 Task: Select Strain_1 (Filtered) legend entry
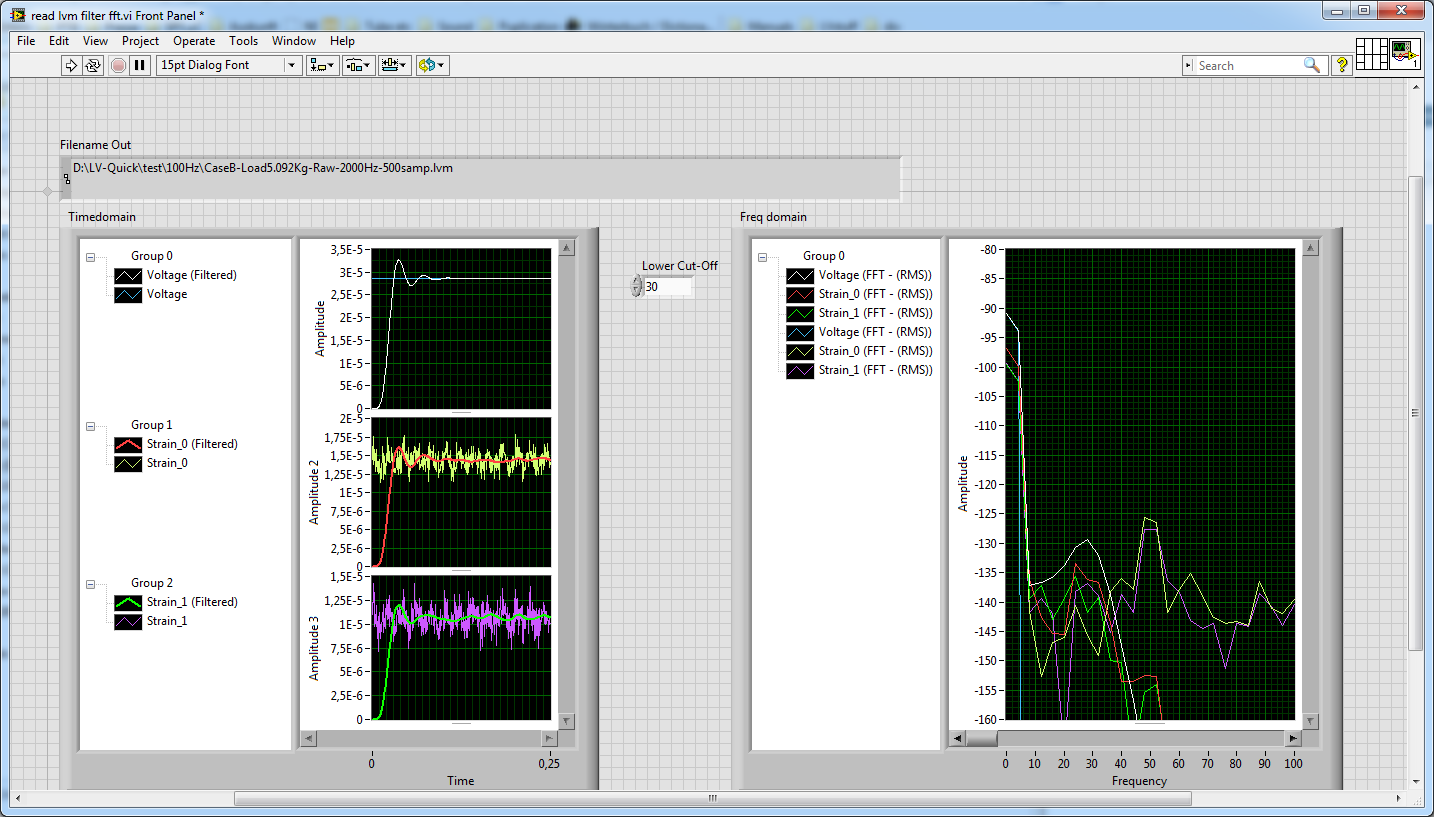[x=192, y=602]
